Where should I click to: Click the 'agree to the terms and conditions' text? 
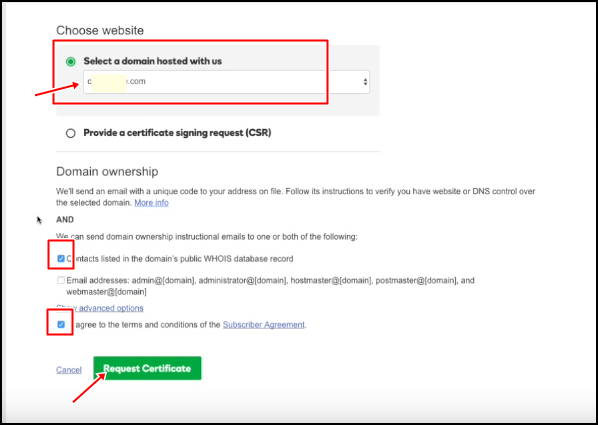point(147,325)
